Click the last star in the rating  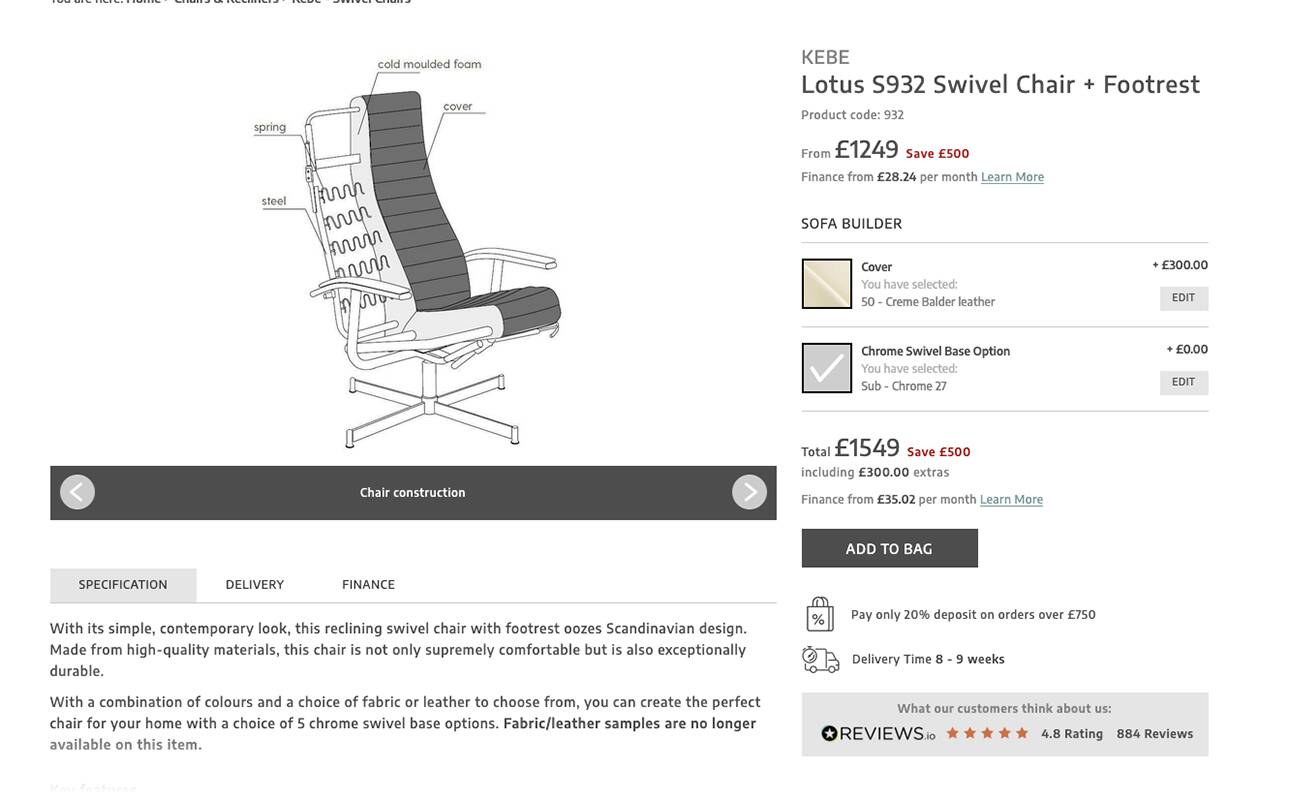(1022, 732)
